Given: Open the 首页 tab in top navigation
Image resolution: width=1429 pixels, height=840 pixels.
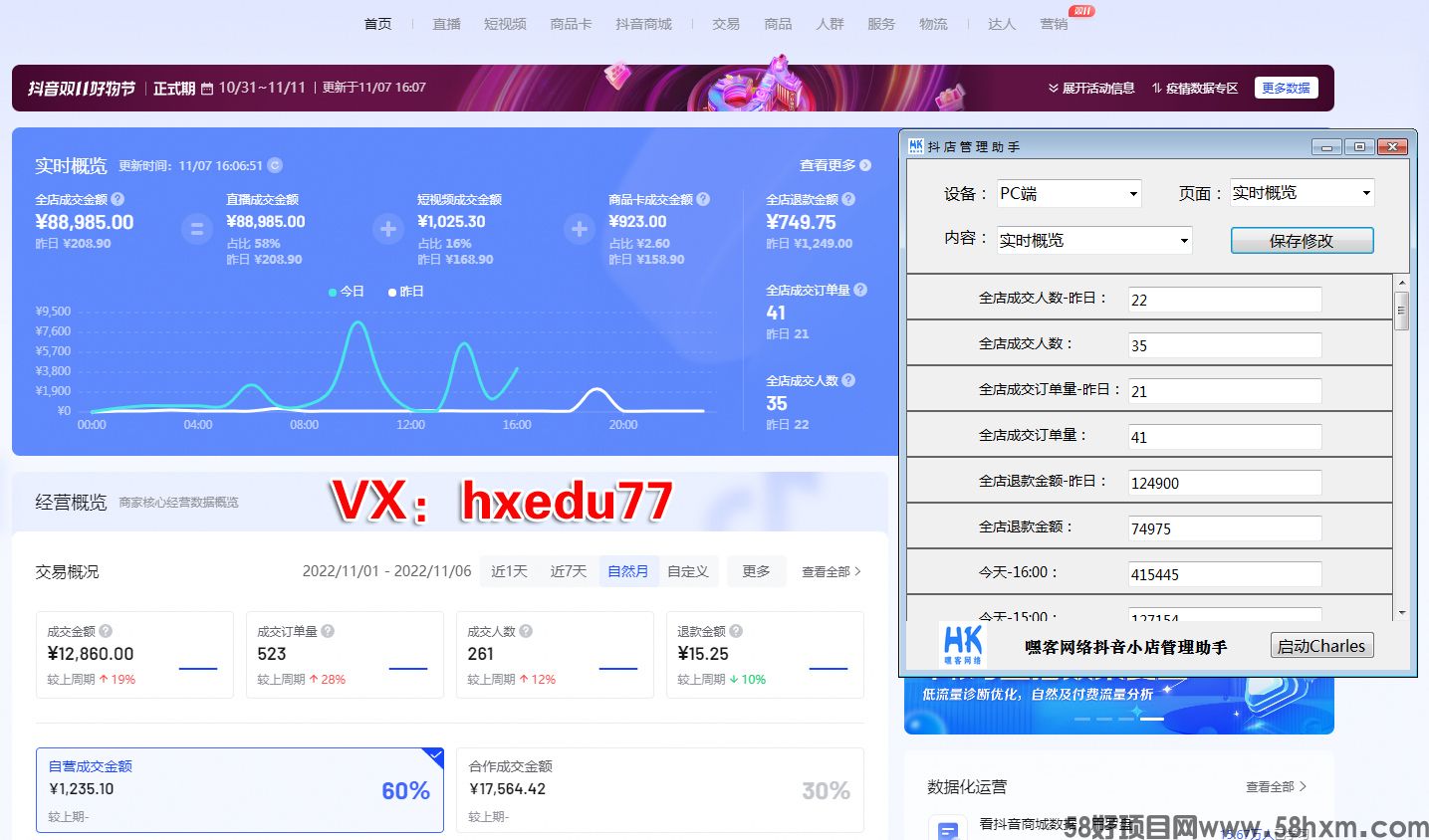Looking at the screenshot, I should pyautogui.click(x=377, y=24).
